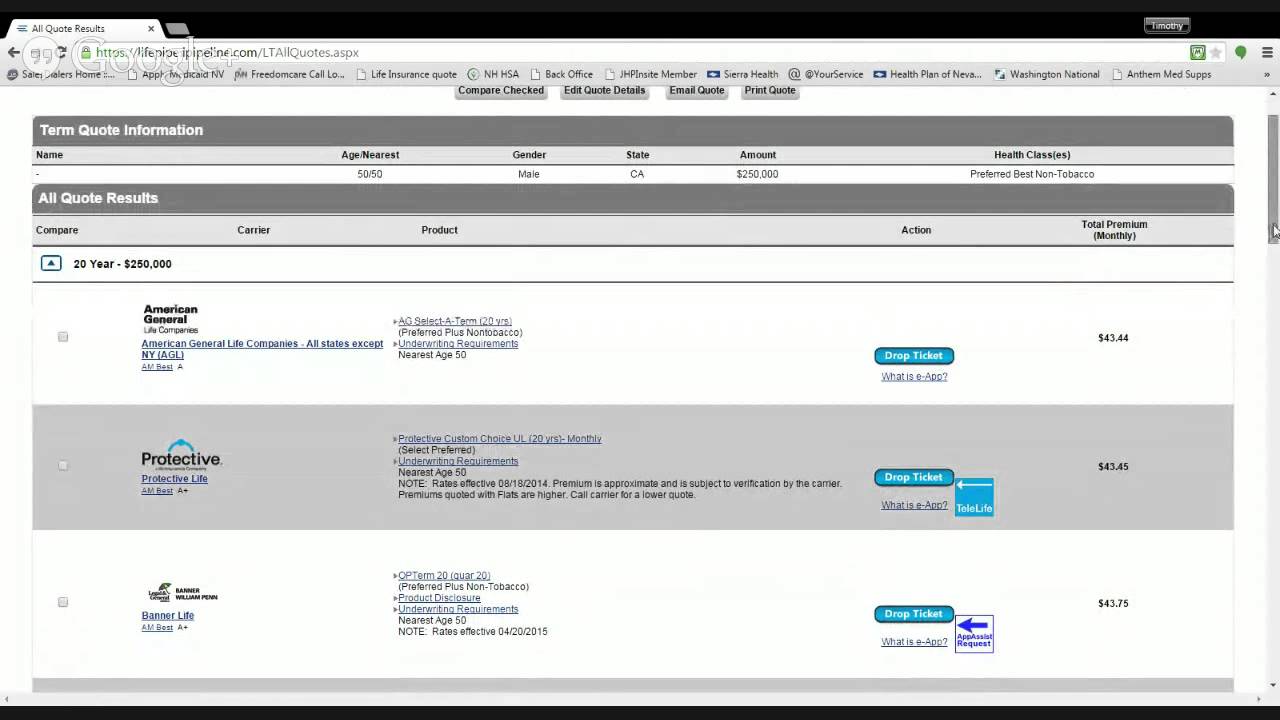Viewport: 1280px width, 720px height.
Task: Open What is e-App? in American General row
Action: pyautogui.click(x=914, y=377)
